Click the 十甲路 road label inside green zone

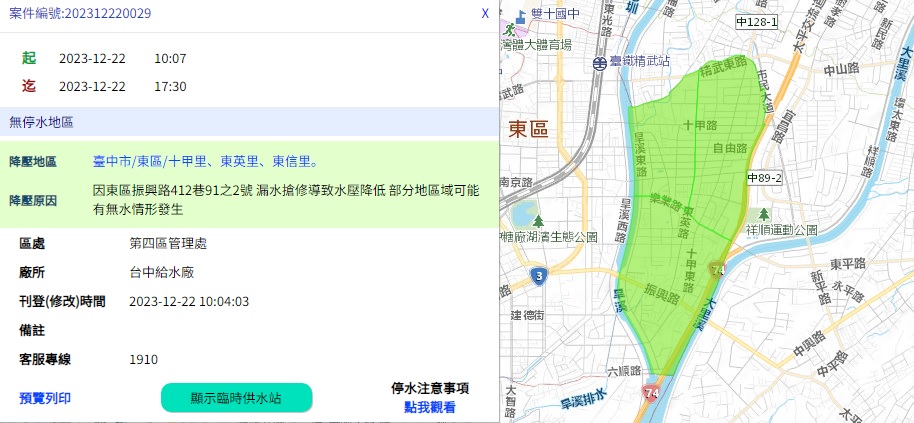point(700,125)
